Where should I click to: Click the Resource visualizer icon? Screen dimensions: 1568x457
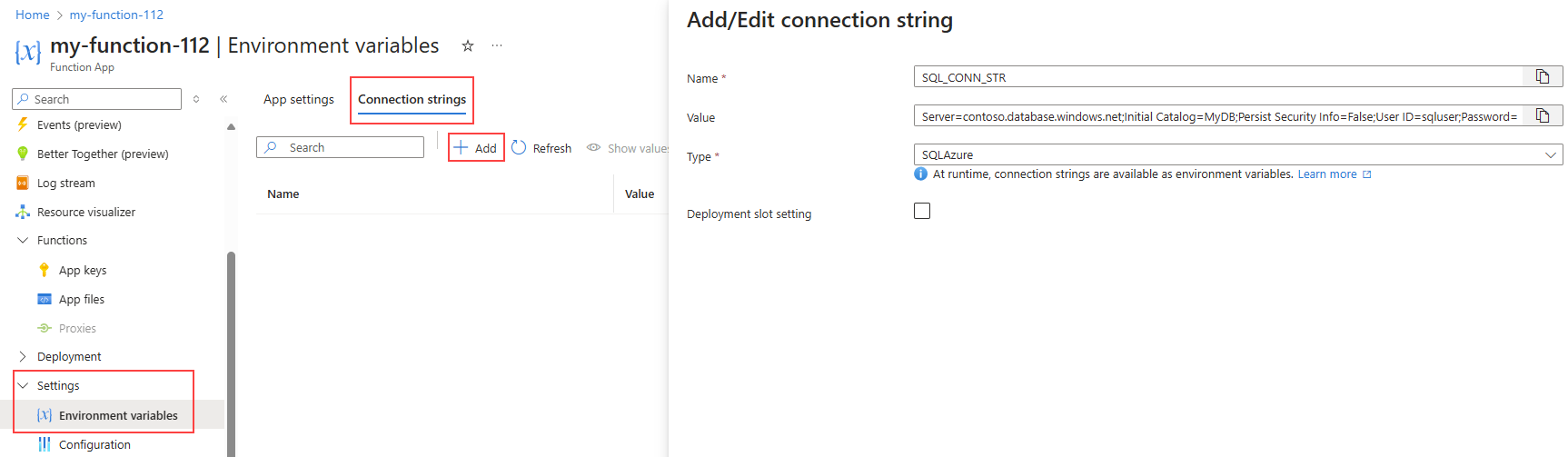[x=23, y=212]
